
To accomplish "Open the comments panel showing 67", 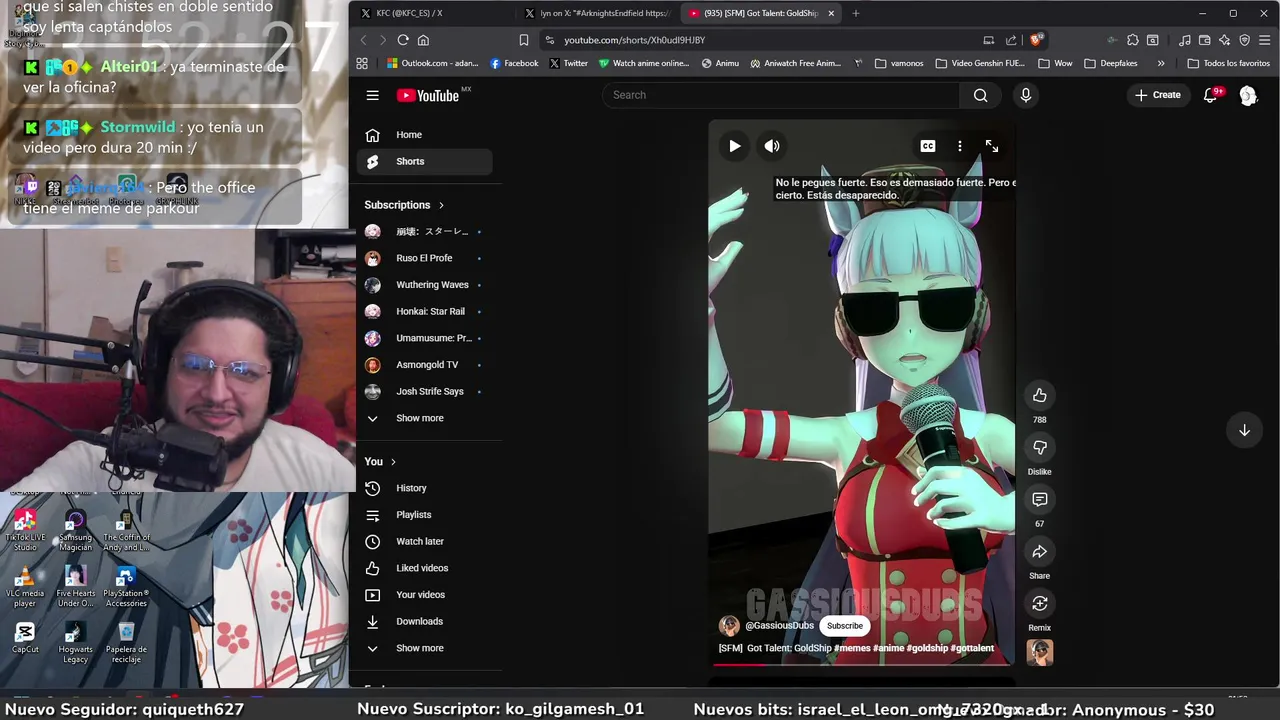I will point(1040,499).
